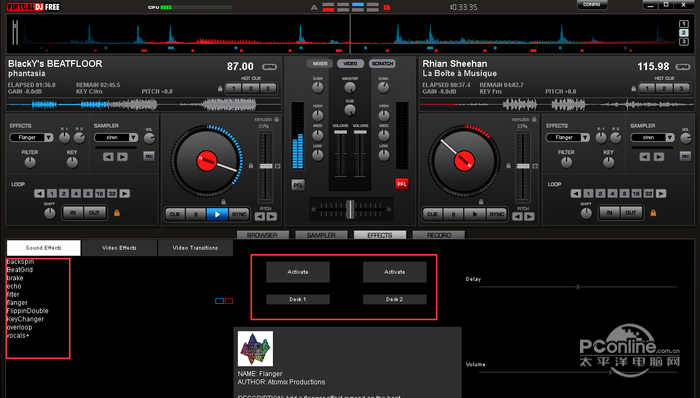Screen dimensions: 700x398
Task: Toggle right deck loop lock icon
Action: pyautogui.click(x=653, y=213)
